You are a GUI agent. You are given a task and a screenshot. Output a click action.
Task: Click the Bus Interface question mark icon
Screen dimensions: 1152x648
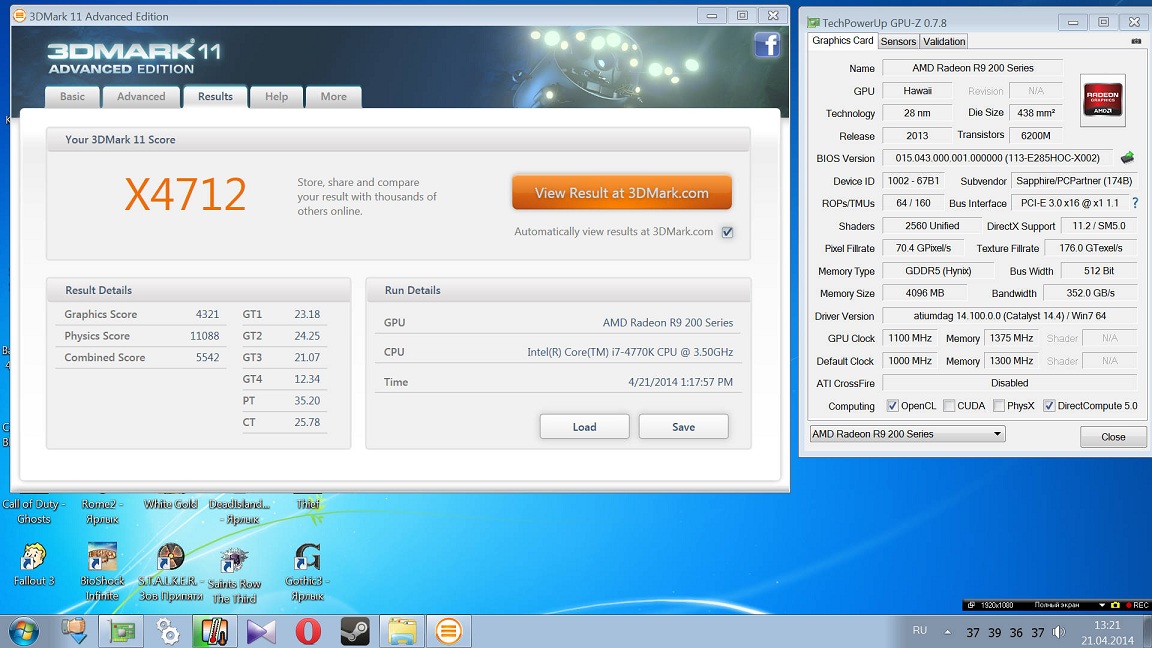pos(1135,203)
